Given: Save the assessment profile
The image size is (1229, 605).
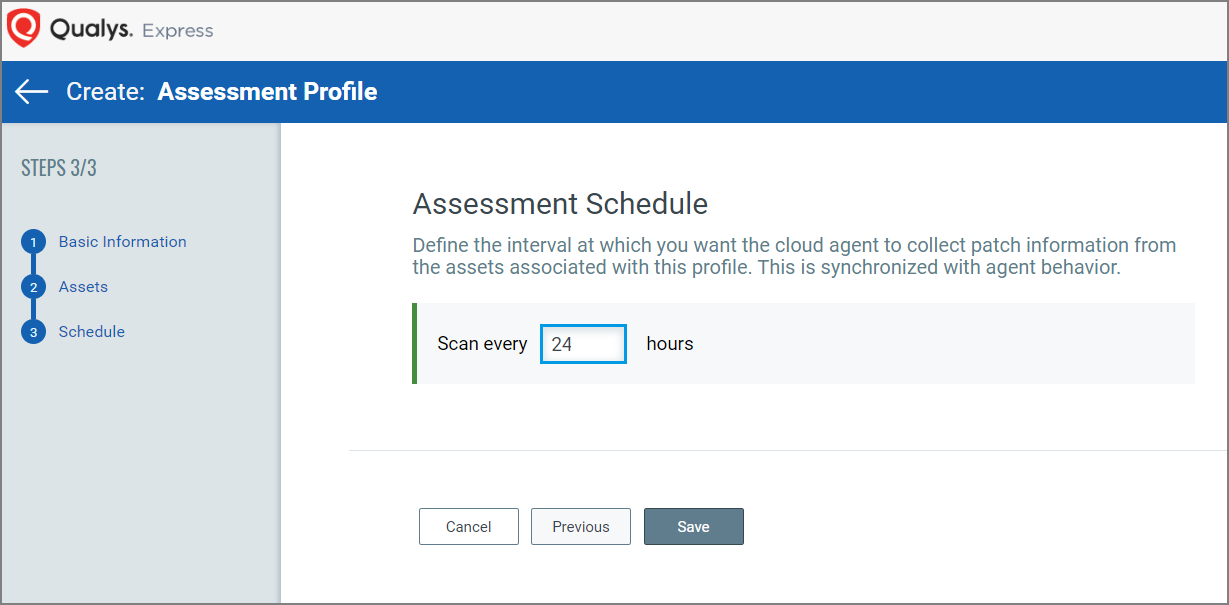Looking at the screenshot, I should pyautogui.click(x=693, y=526).
